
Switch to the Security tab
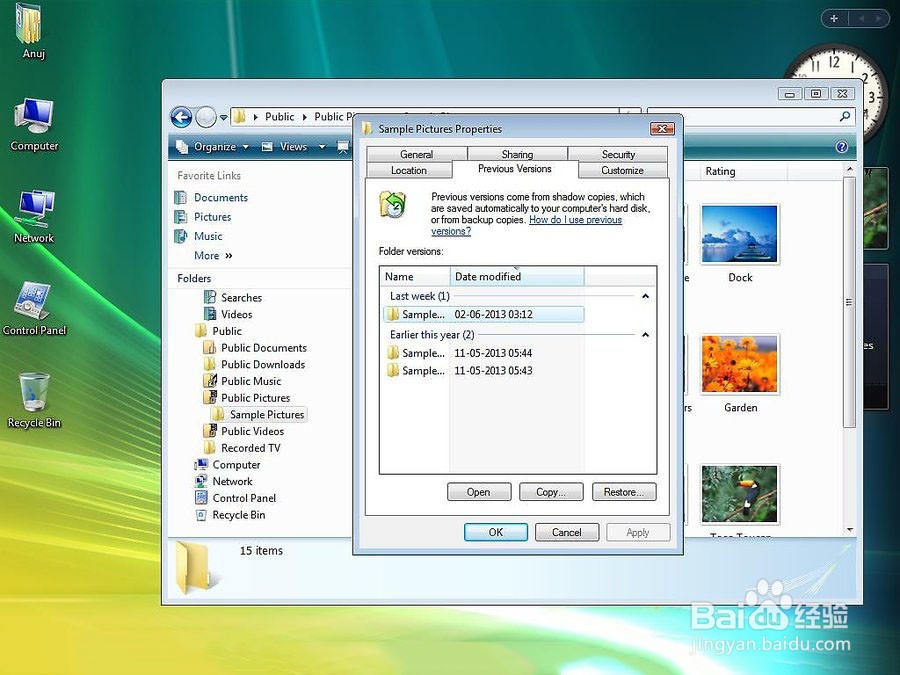pyautogui.click(x=618, y=154)
